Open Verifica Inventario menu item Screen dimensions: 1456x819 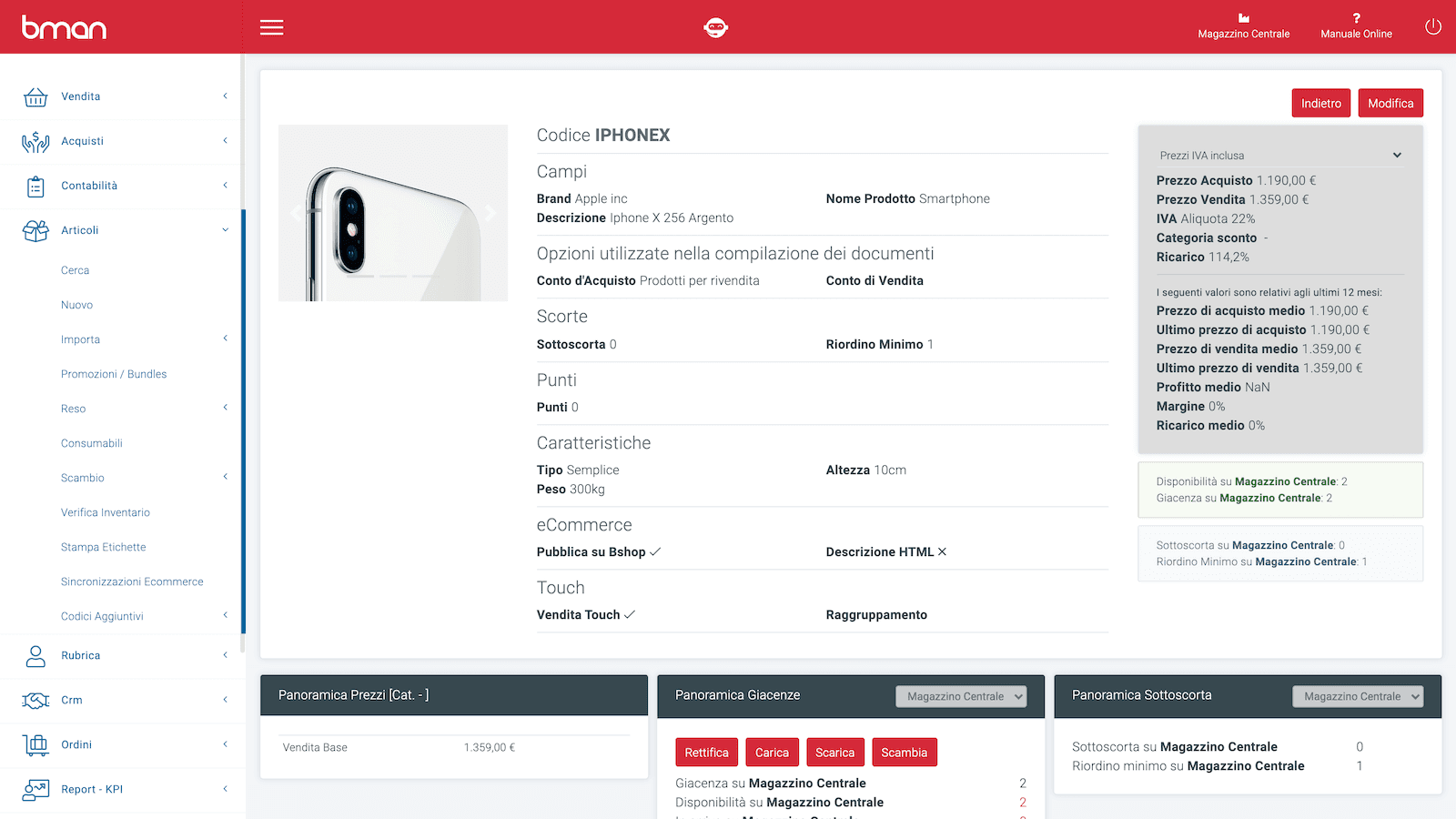[106, 512]
